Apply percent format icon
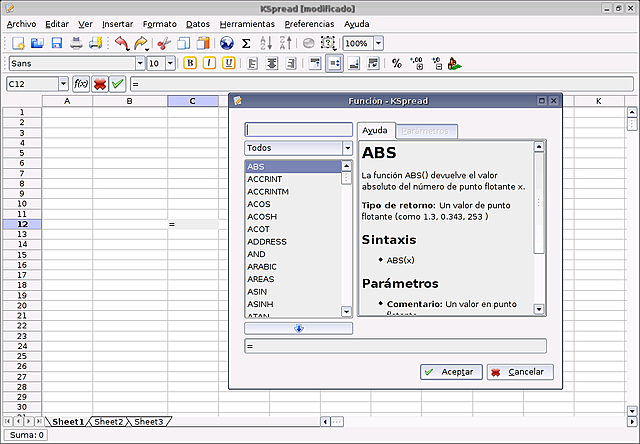 [x=396, y=63]
